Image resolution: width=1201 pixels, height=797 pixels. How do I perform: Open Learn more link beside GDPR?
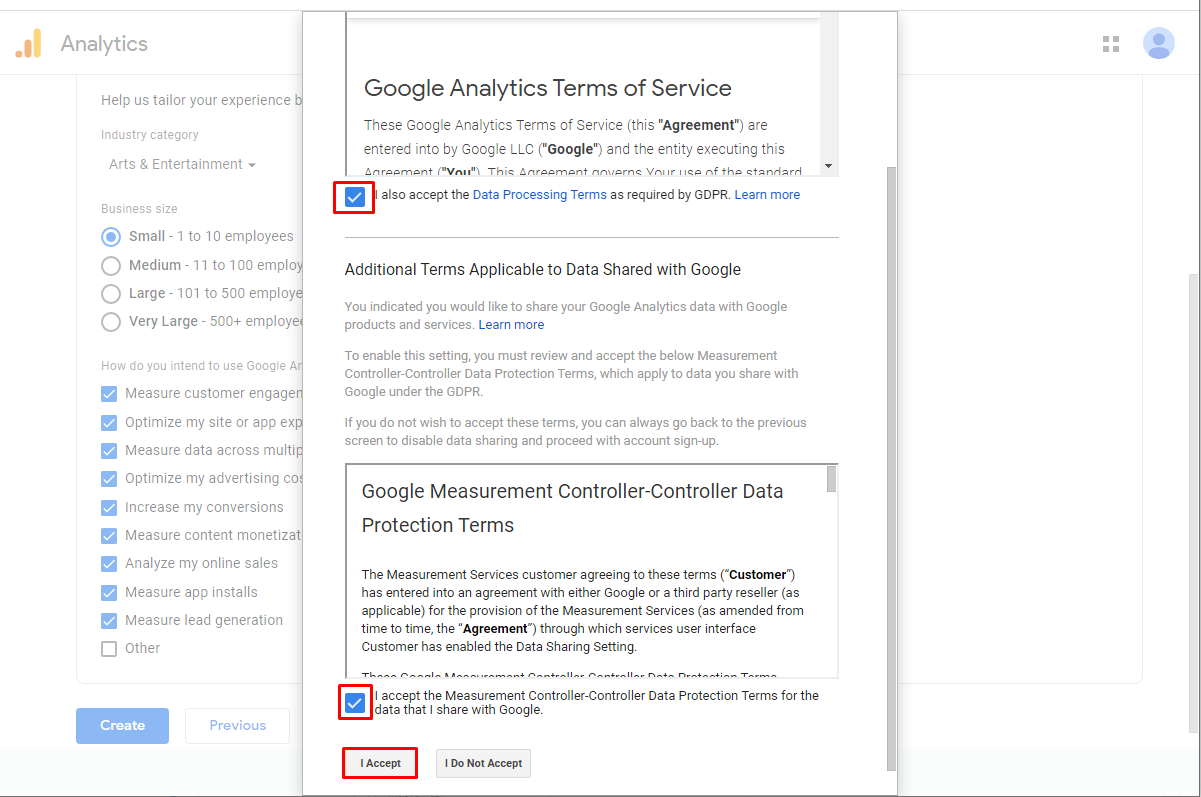pos(767,195)
